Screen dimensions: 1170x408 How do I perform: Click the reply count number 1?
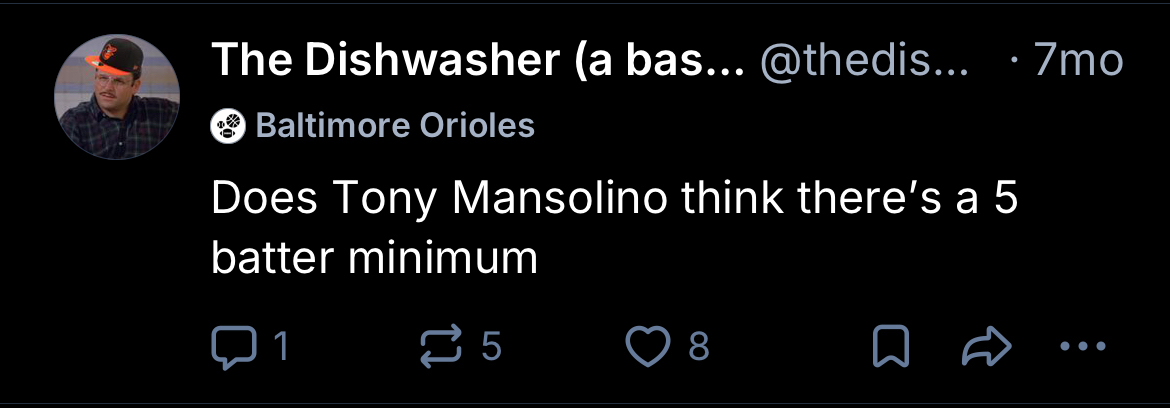(x=281, y=346)
